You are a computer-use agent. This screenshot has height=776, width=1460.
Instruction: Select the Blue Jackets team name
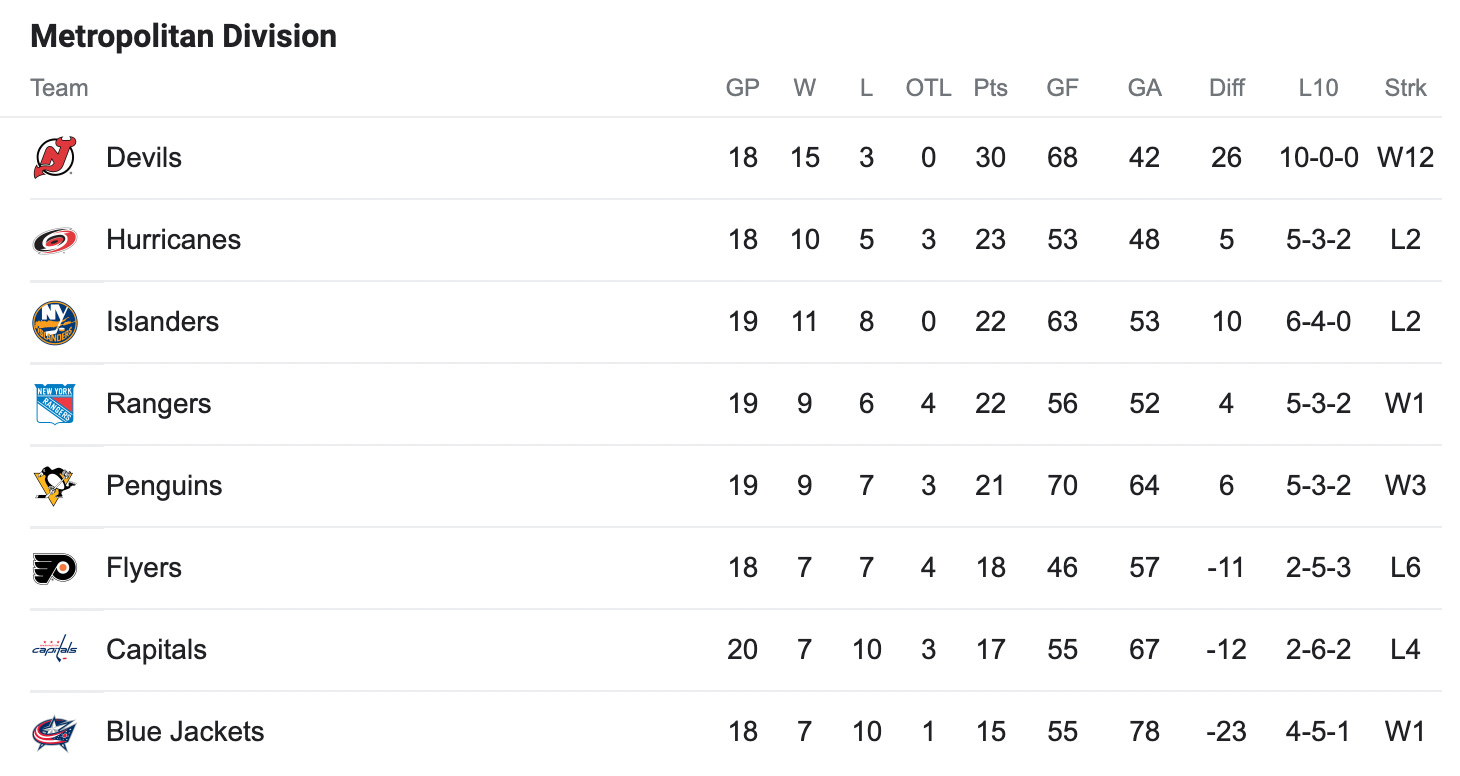click(185, 732)
